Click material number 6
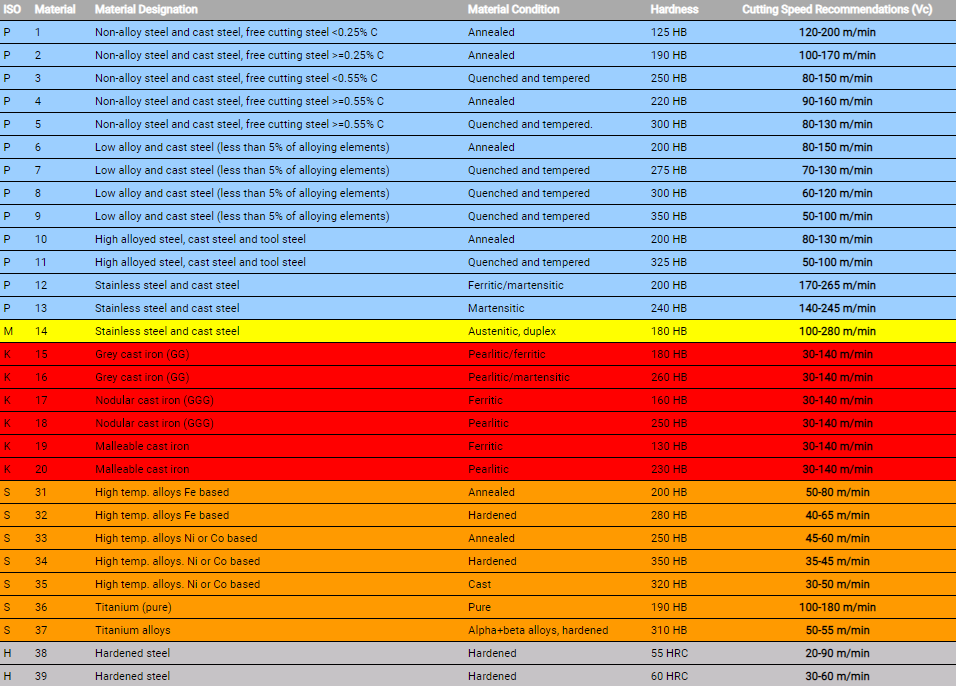This screenshot has height=686, width=956. pos(38,148)
